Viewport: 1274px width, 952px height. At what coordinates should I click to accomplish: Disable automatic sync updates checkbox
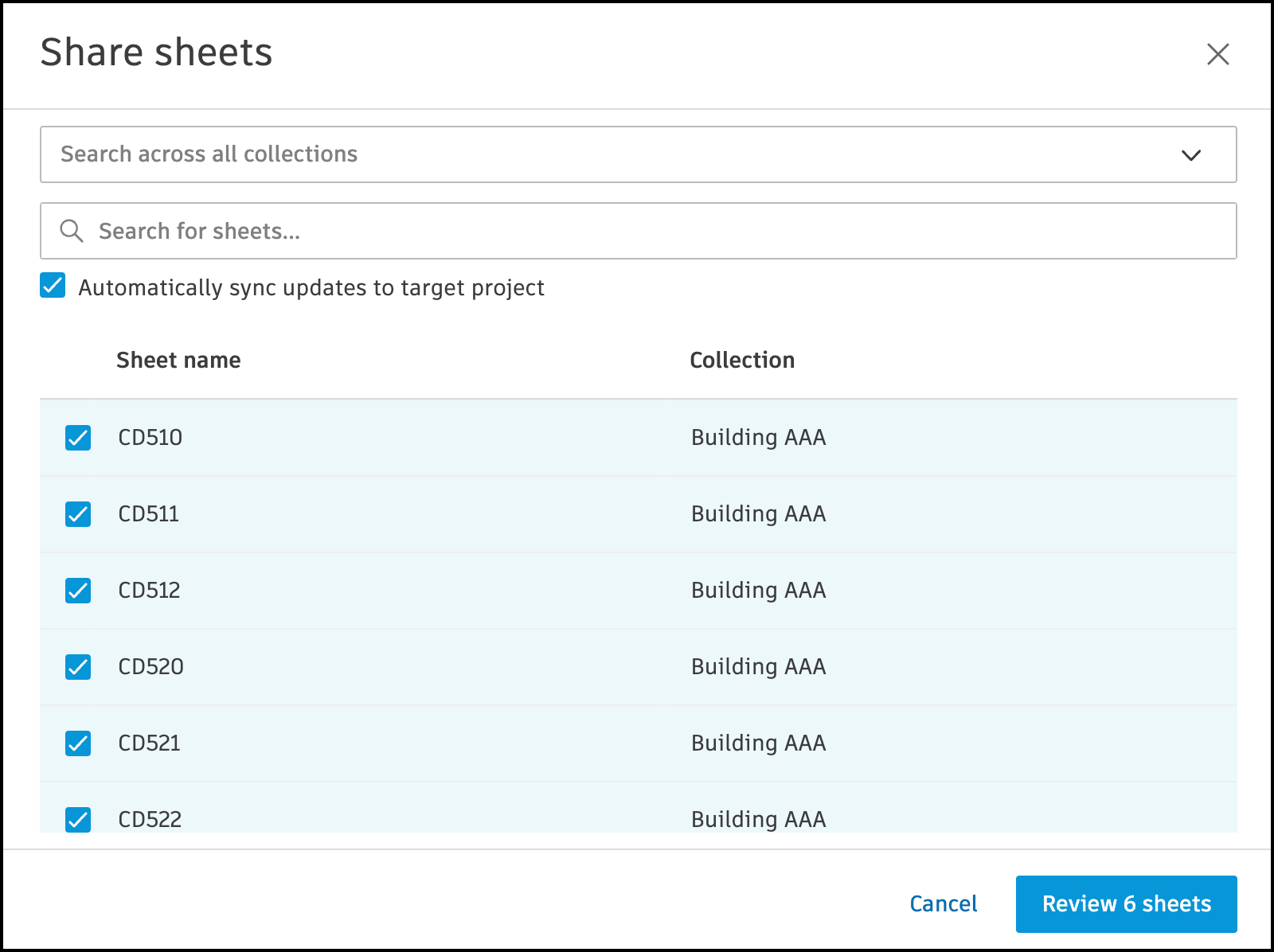[53, 286]
